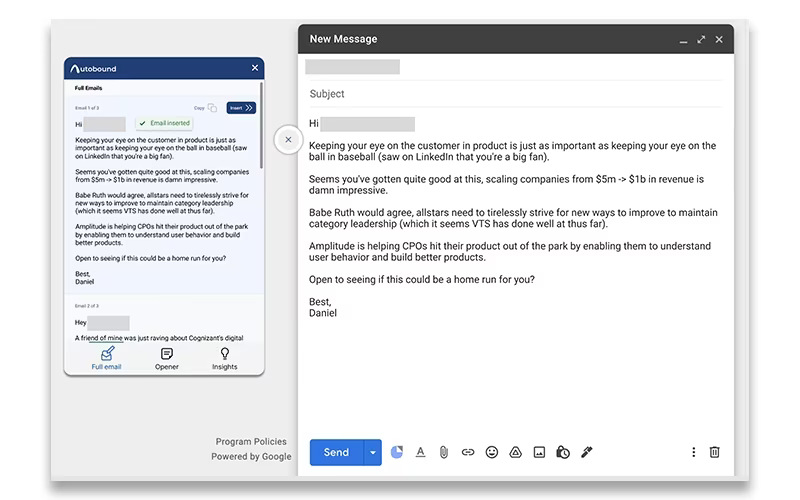The height and width of the screenshot is (500, 800).
Task: Click the circular X button beside Autobound panel
Action: [288, 139]
